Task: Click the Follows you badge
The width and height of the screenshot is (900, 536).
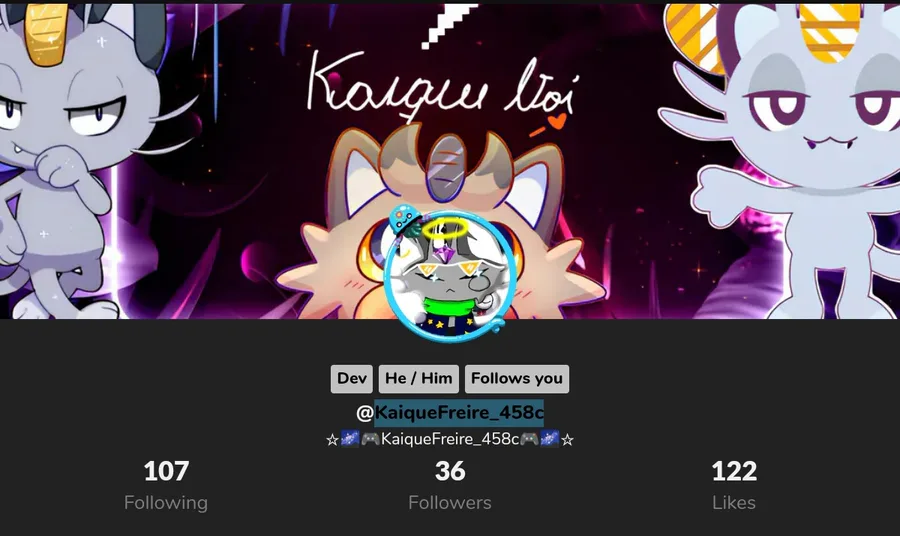Action: (x=517, y=379)
